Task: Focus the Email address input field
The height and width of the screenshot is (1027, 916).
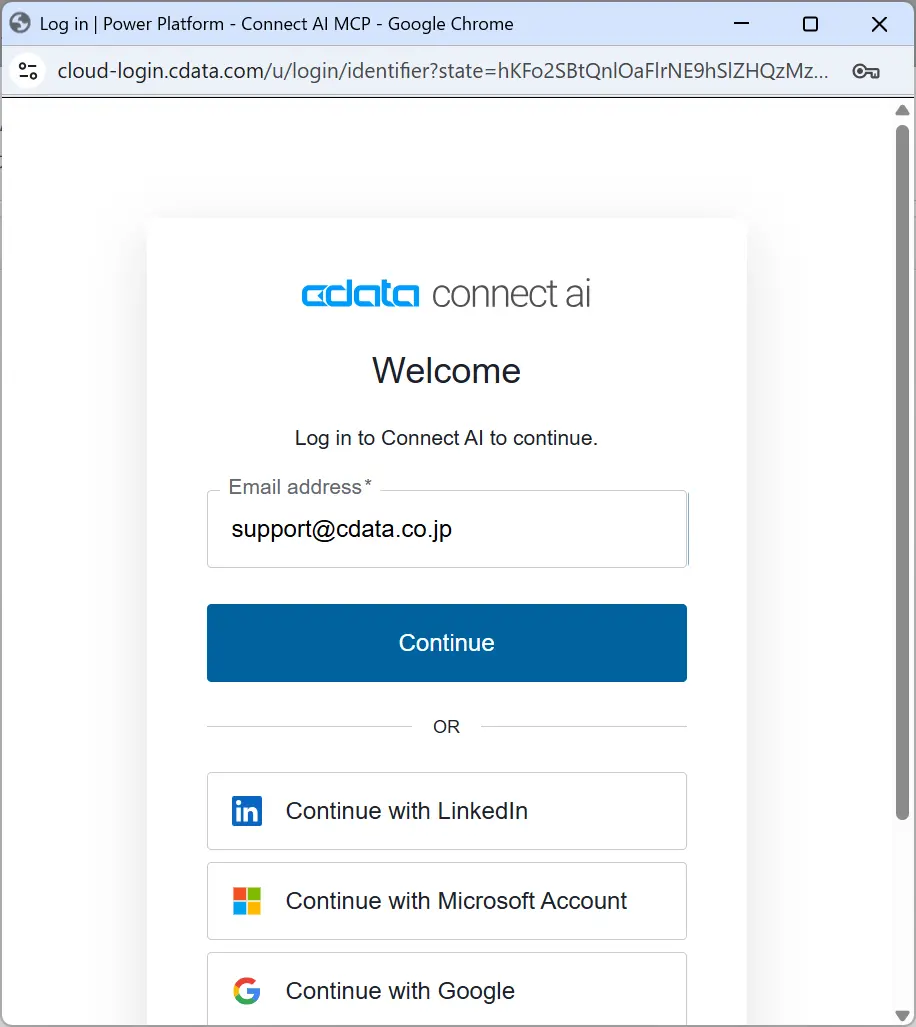Action: point(446,529)
